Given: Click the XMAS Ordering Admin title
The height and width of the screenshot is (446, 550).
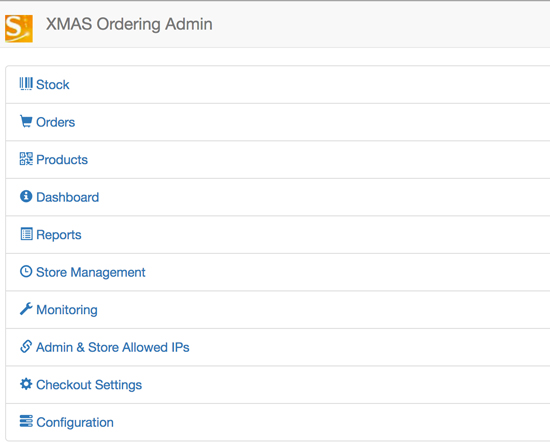Looking at the screenshot, I should [x=129, y=24].
